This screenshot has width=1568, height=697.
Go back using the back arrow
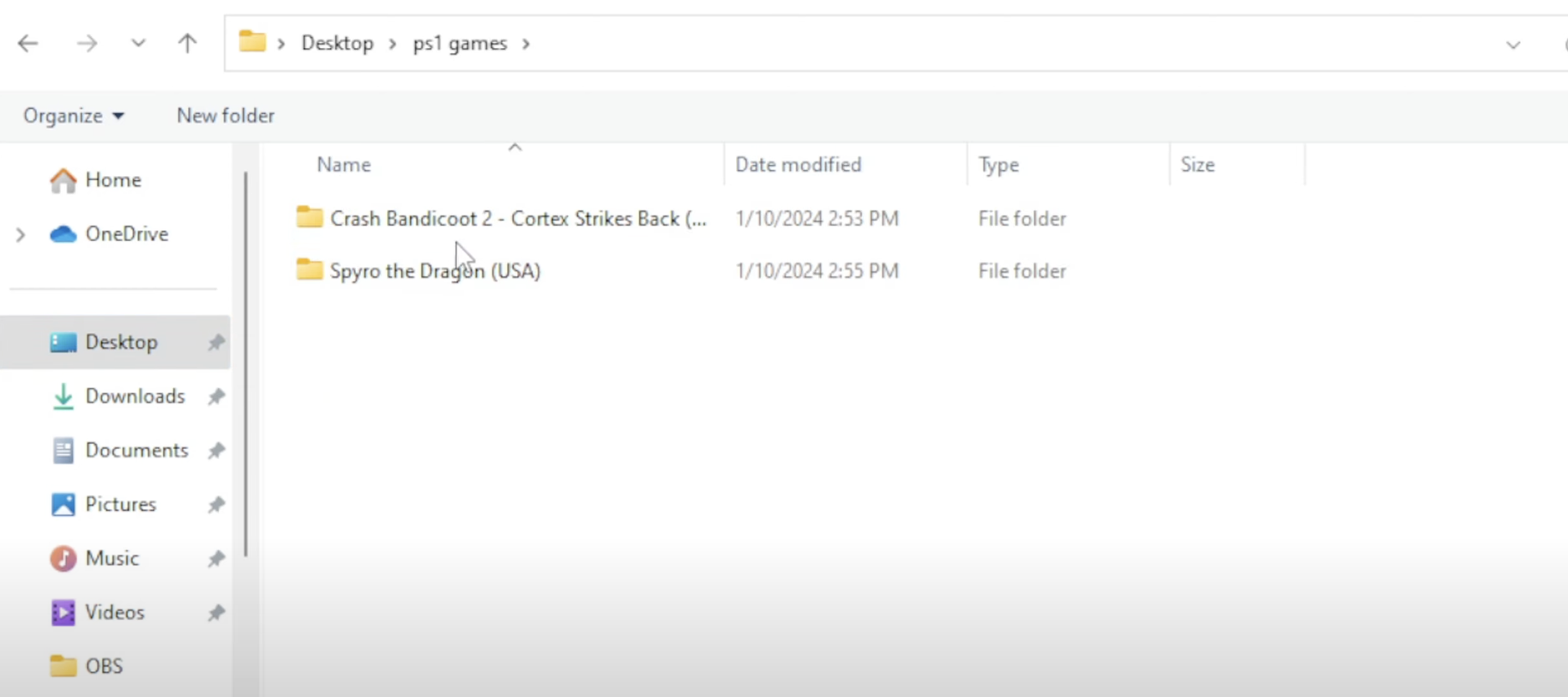[x=28, y=43]
